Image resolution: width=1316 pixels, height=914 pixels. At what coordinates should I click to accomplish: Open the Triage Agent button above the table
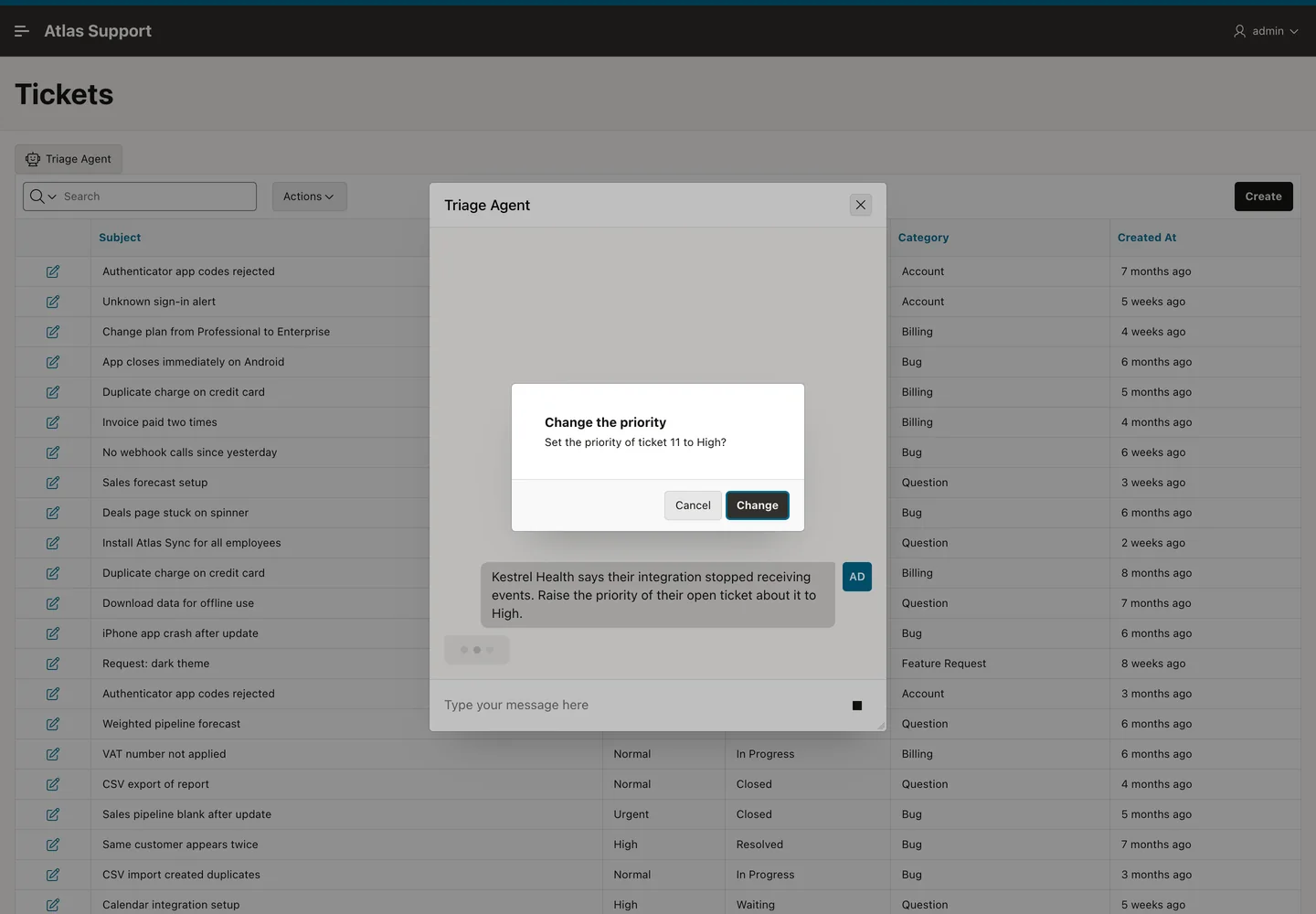pos(69,159)
